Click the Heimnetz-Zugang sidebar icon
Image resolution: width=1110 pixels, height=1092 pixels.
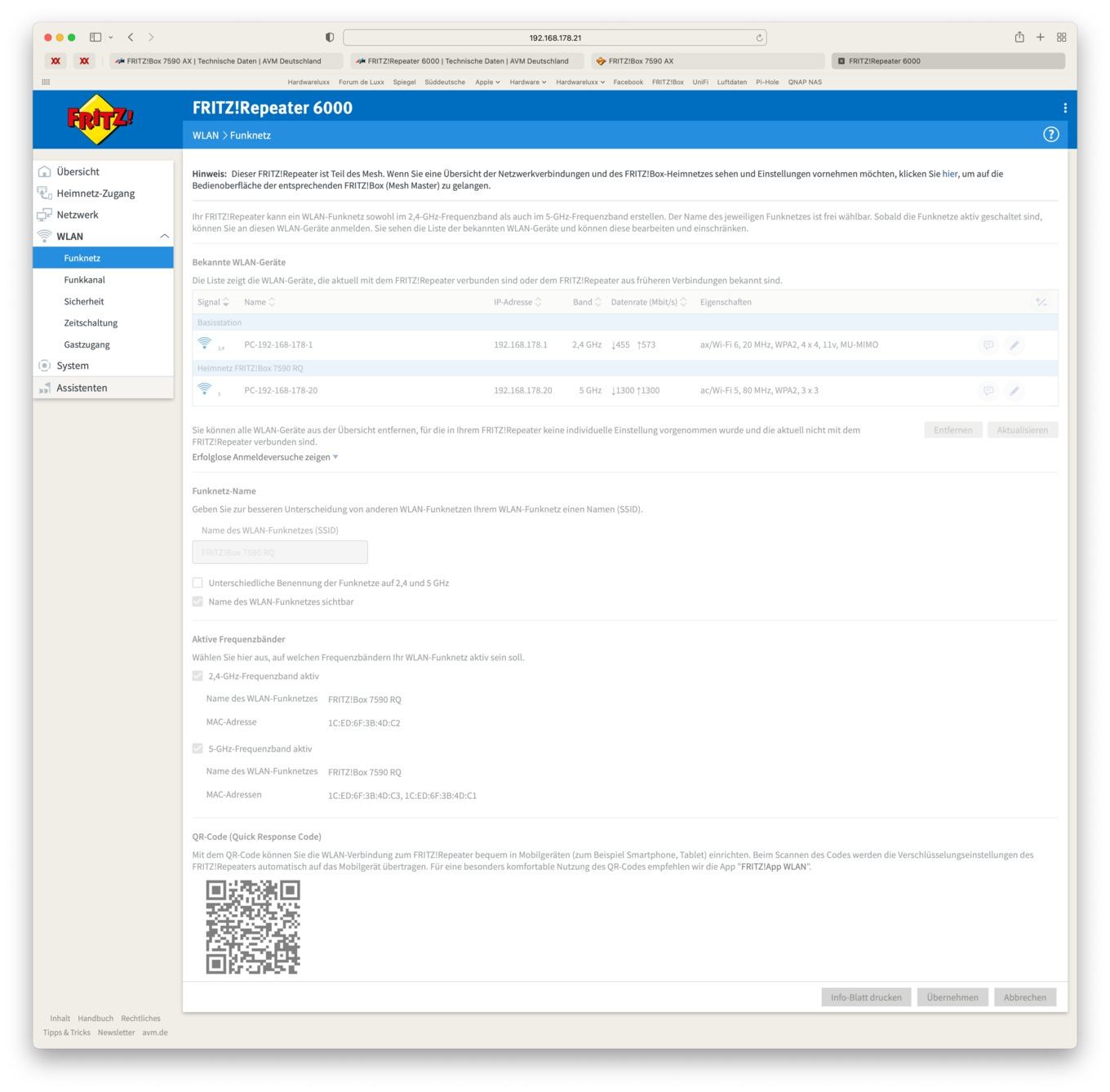click(x=44, y=193)
